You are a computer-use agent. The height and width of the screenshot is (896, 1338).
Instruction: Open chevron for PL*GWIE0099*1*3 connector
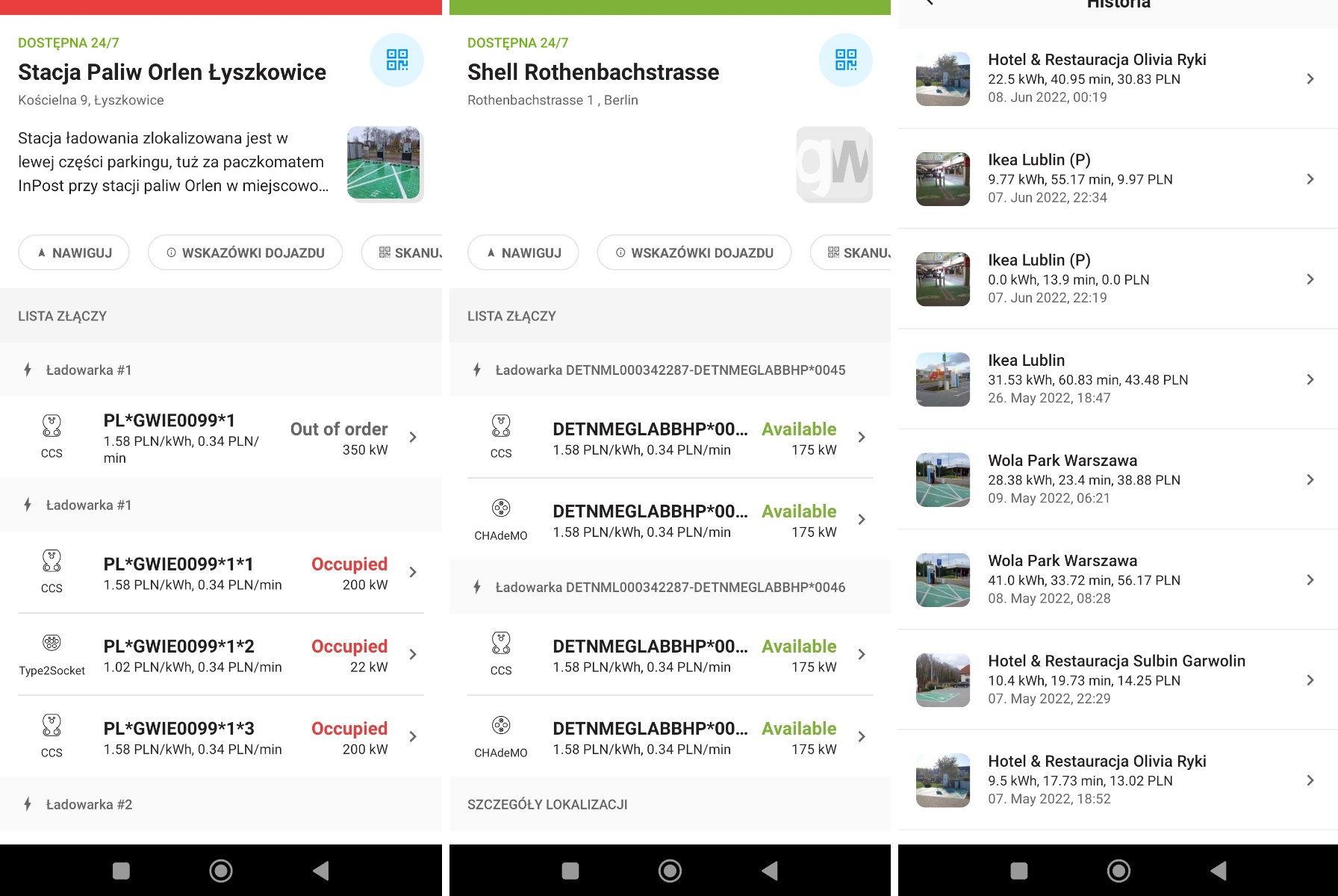[413, 736]
